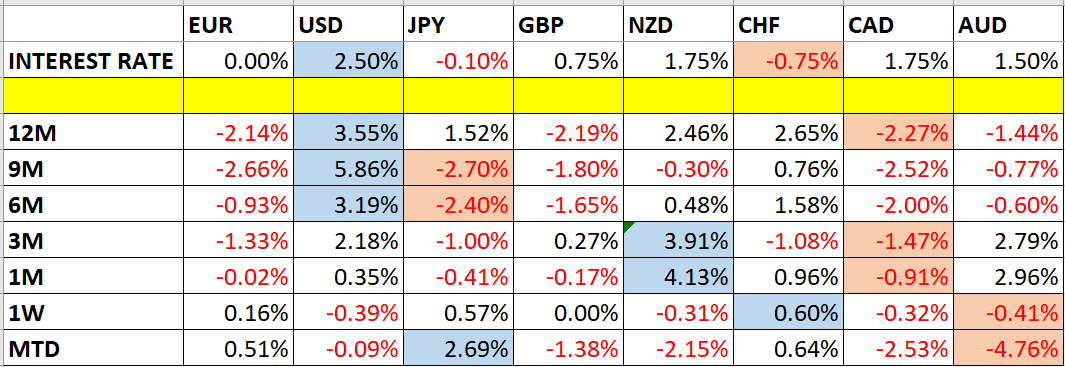Screen dimensions: 1065x367
Task: Click the green error indicator on NZD 3M cell
Action: [x=628, y=226]
